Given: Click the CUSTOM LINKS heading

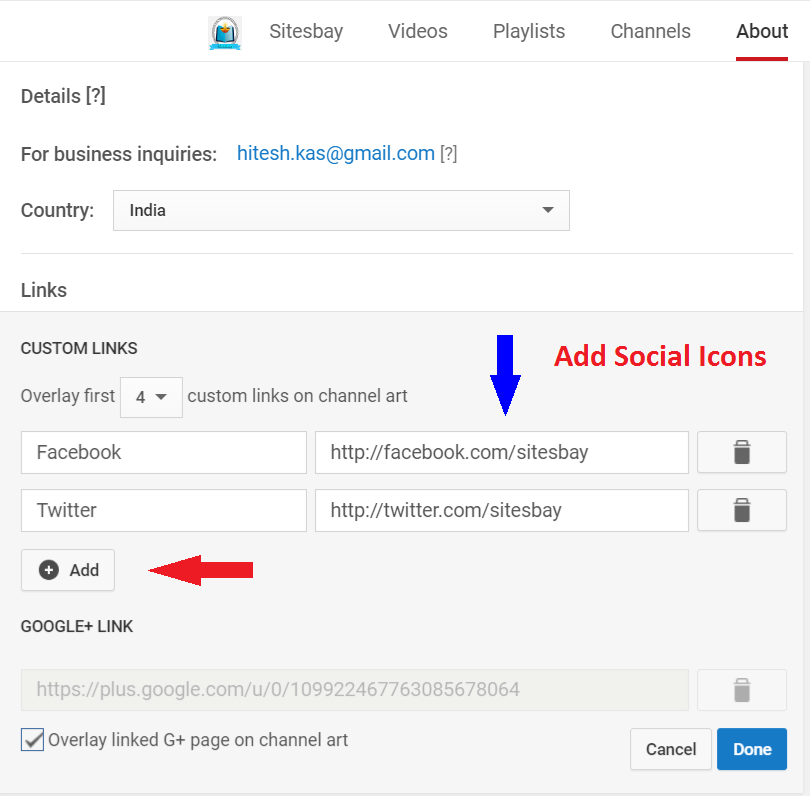Looking at the screenshot, I should 79,348.
